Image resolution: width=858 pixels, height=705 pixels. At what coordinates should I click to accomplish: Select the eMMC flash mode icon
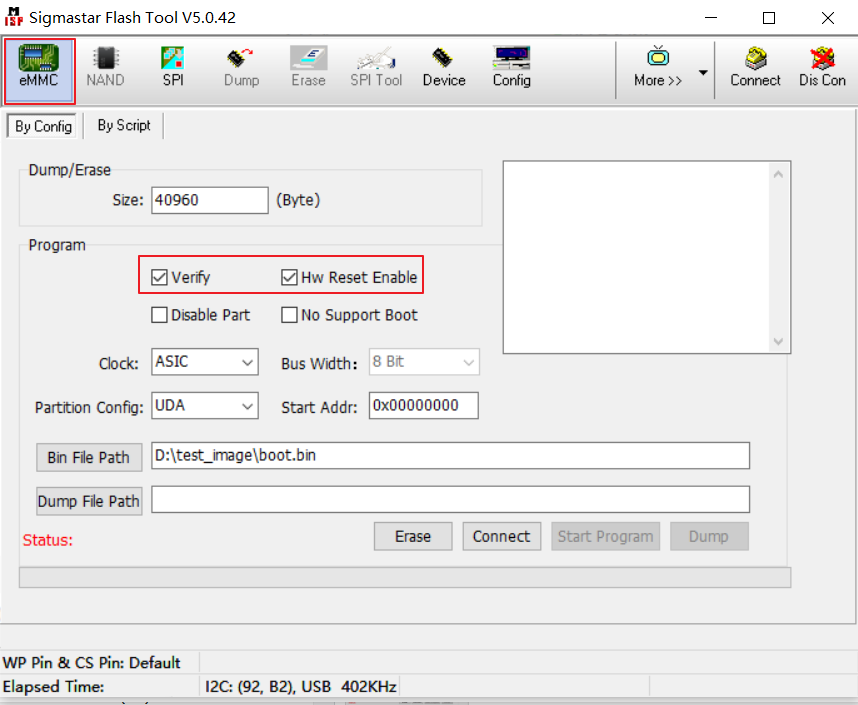[40, 69]
